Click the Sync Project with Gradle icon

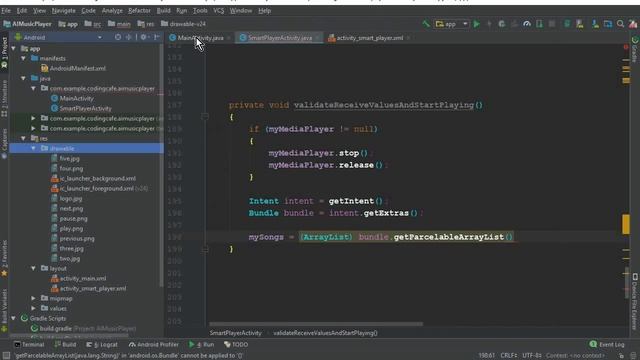point(567,24)
